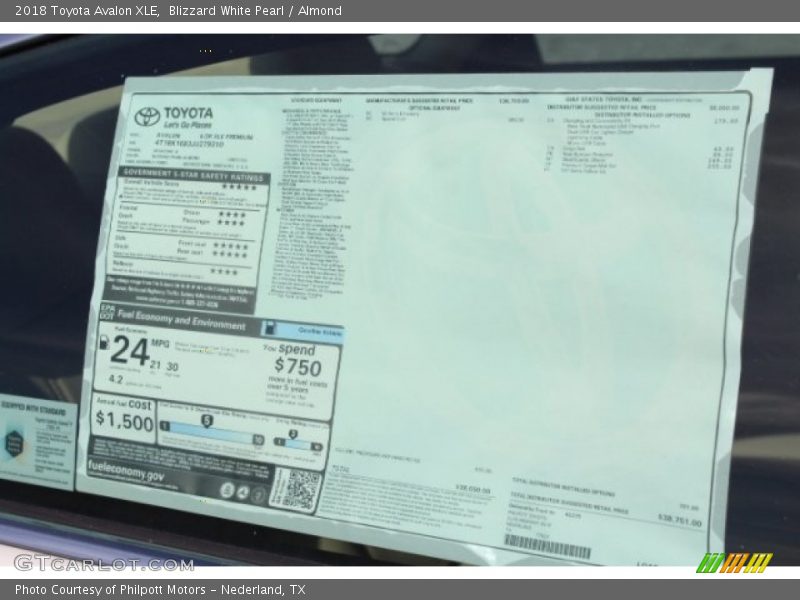Image resolution: width=800 pixels, height=600 pixels.
Task: Click the overall vehicle score star rating
Action: tap(239, 187)
